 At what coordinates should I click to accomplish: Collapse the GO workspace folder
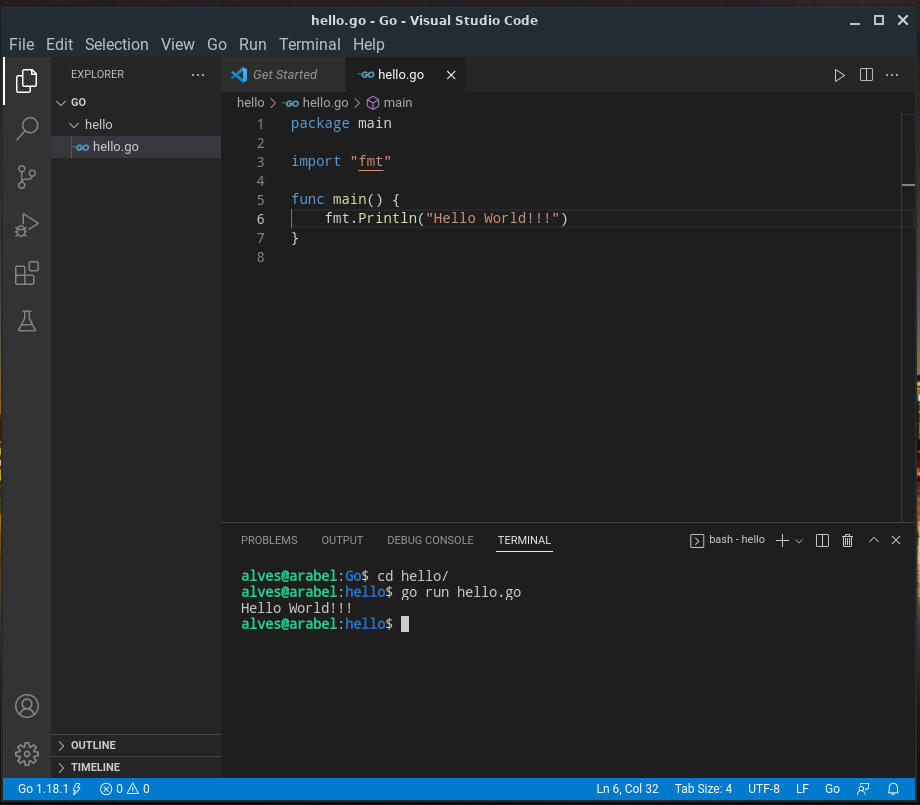[61, 103]
